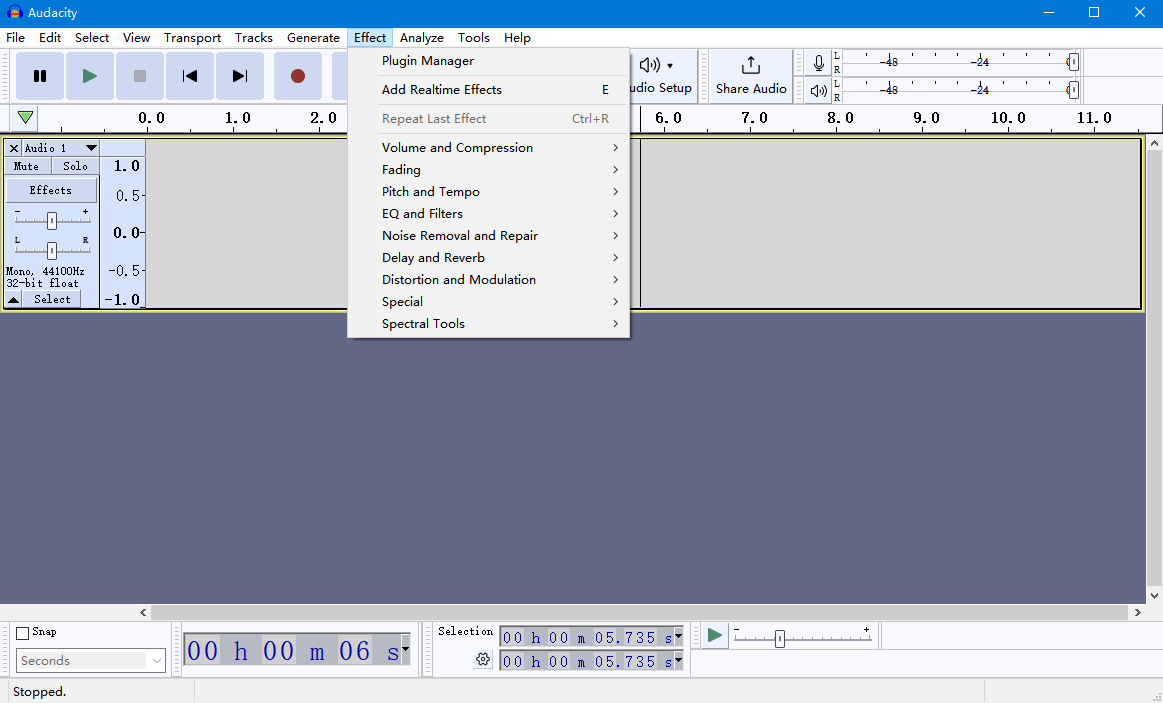Expand the Volume and Compression submenu

(x=489, y=148)
